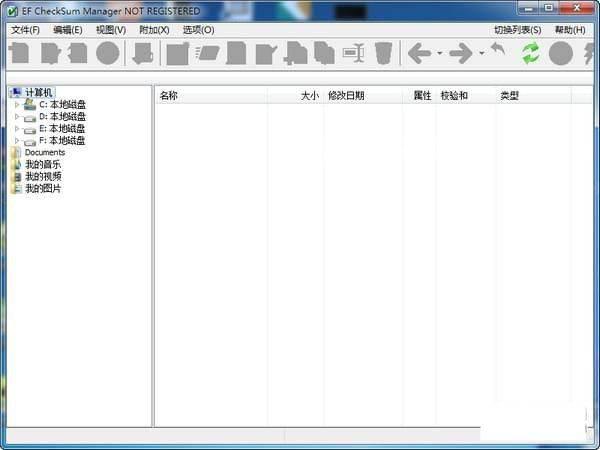Click the large back arrow toolbar button
The width and height of the screenshot is (600, 450).
[x=420, y=53]
